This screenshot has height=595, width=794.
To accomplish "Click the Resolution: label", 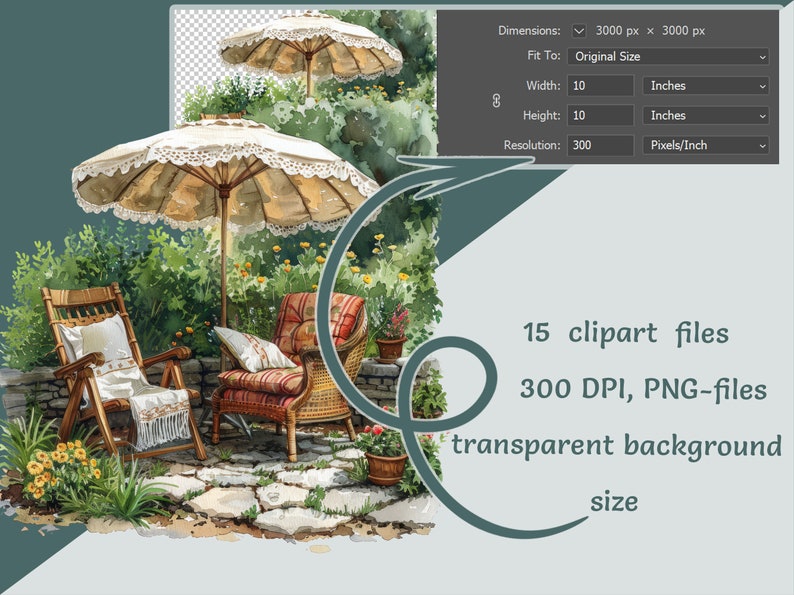I will (x=532, y=145).
